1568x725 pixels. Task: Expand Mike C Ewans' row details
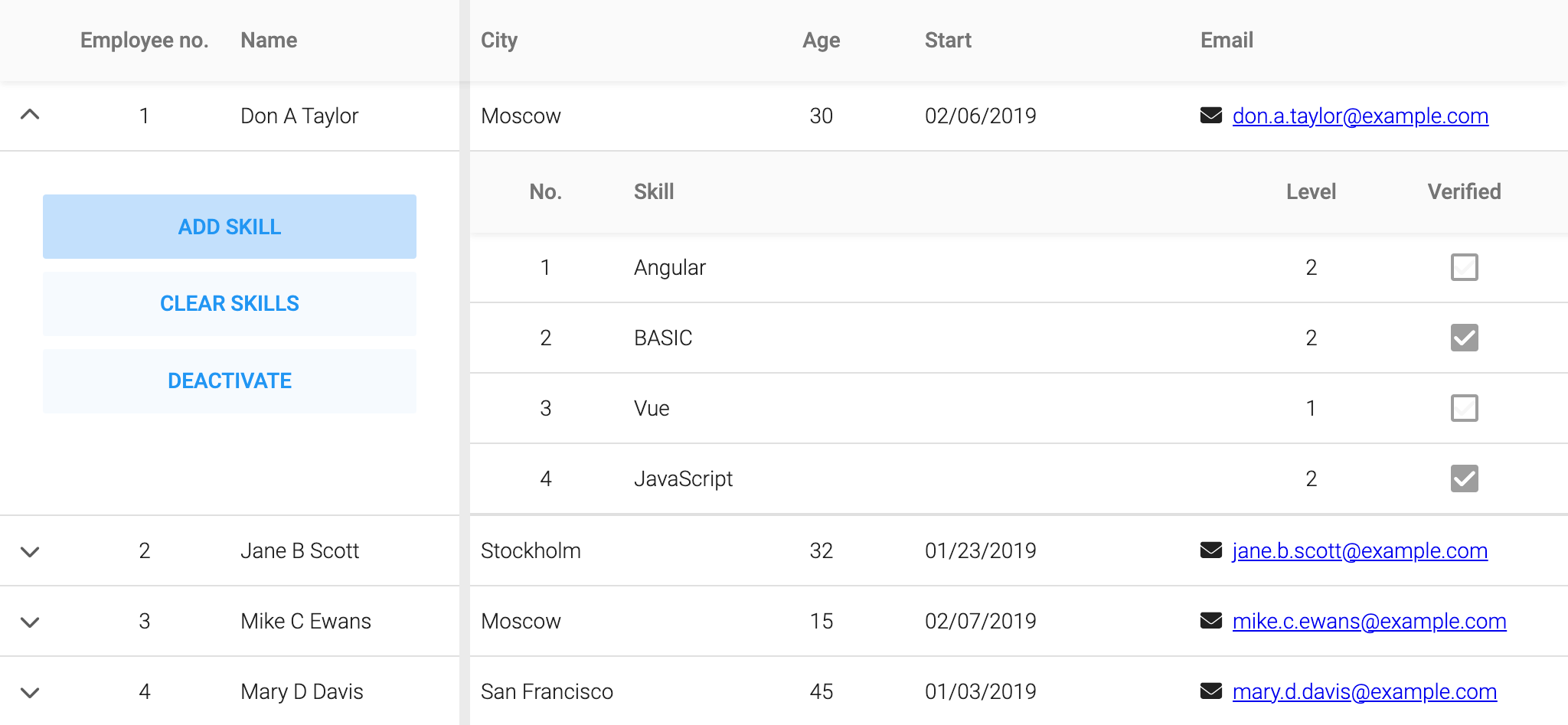coord(30,622)
